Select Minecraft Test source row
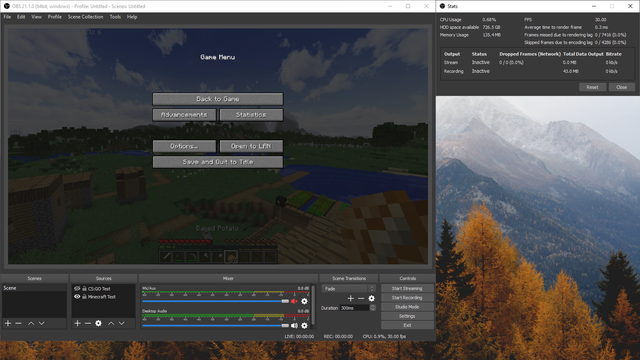Viewport: 640px width, 360px height. point(103,297)
